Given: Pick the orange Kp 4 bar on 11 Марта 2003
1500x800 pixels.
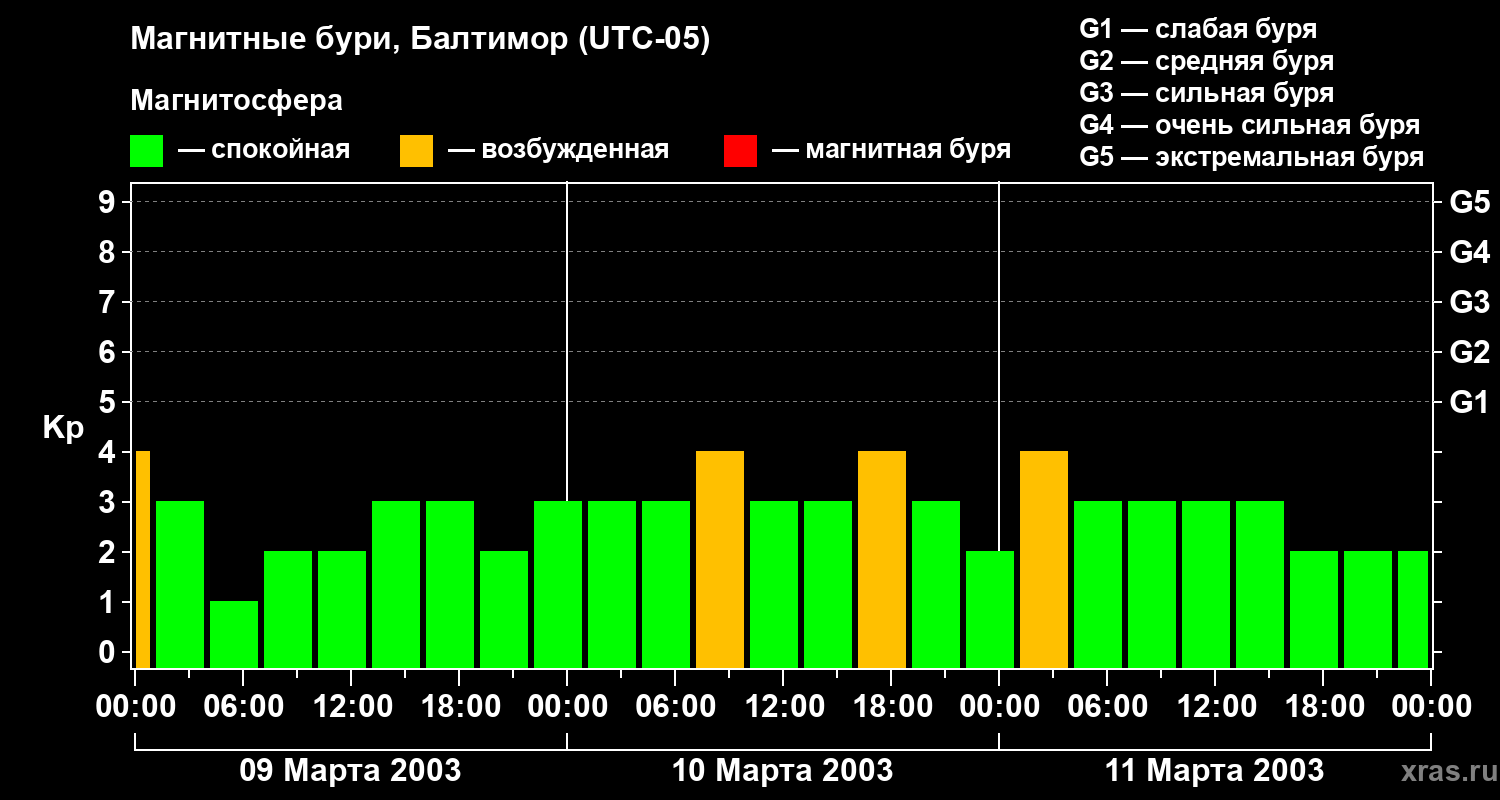Looking at the screenshot, I should pyautogui.click(x=1044, y=559).
